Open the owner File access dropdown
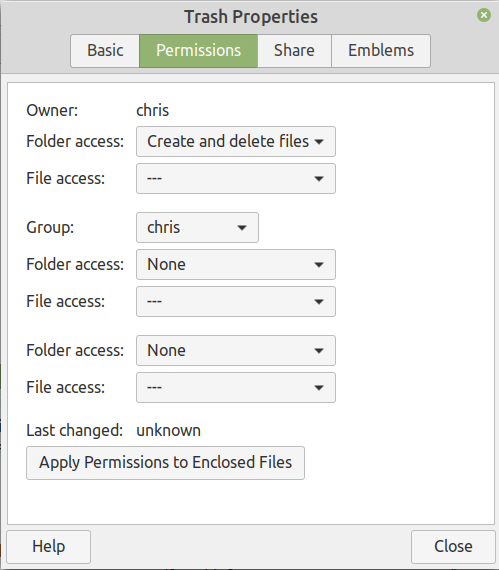Viewport: 499px width, 570px height. click(x=236, y=178)
